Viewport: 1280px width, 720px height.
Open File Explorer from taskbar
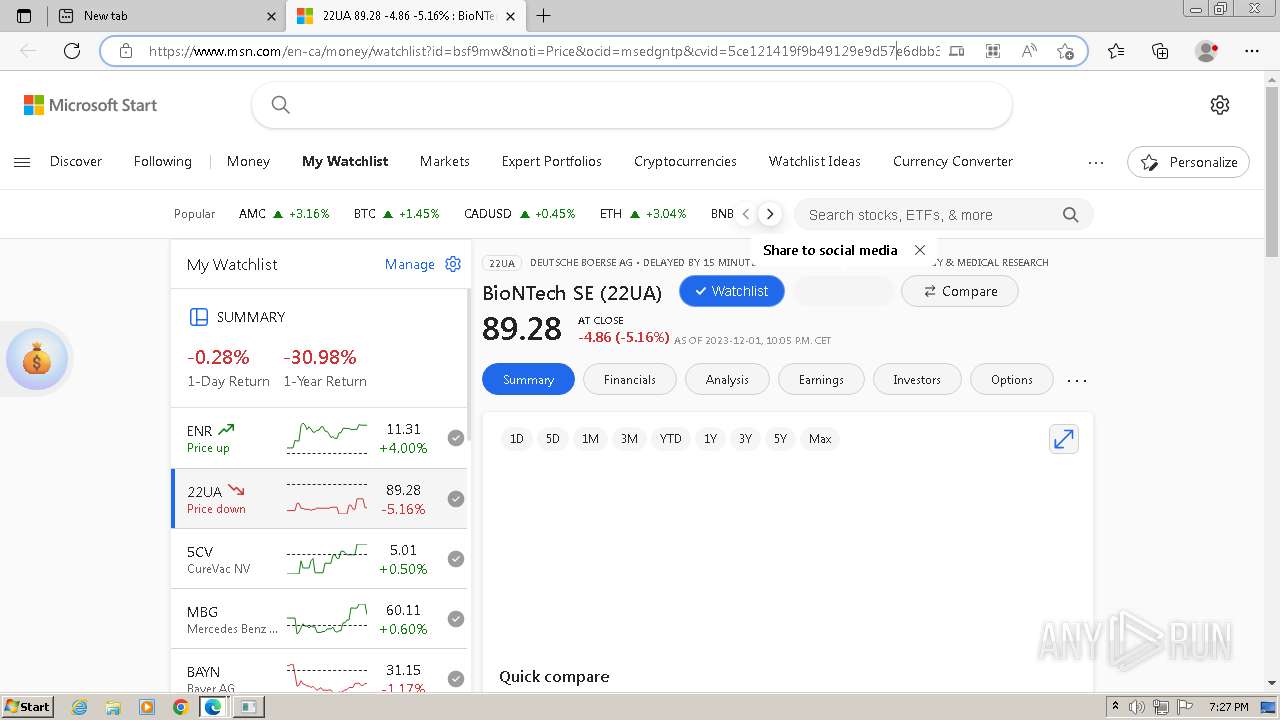[x=113, y=707]
